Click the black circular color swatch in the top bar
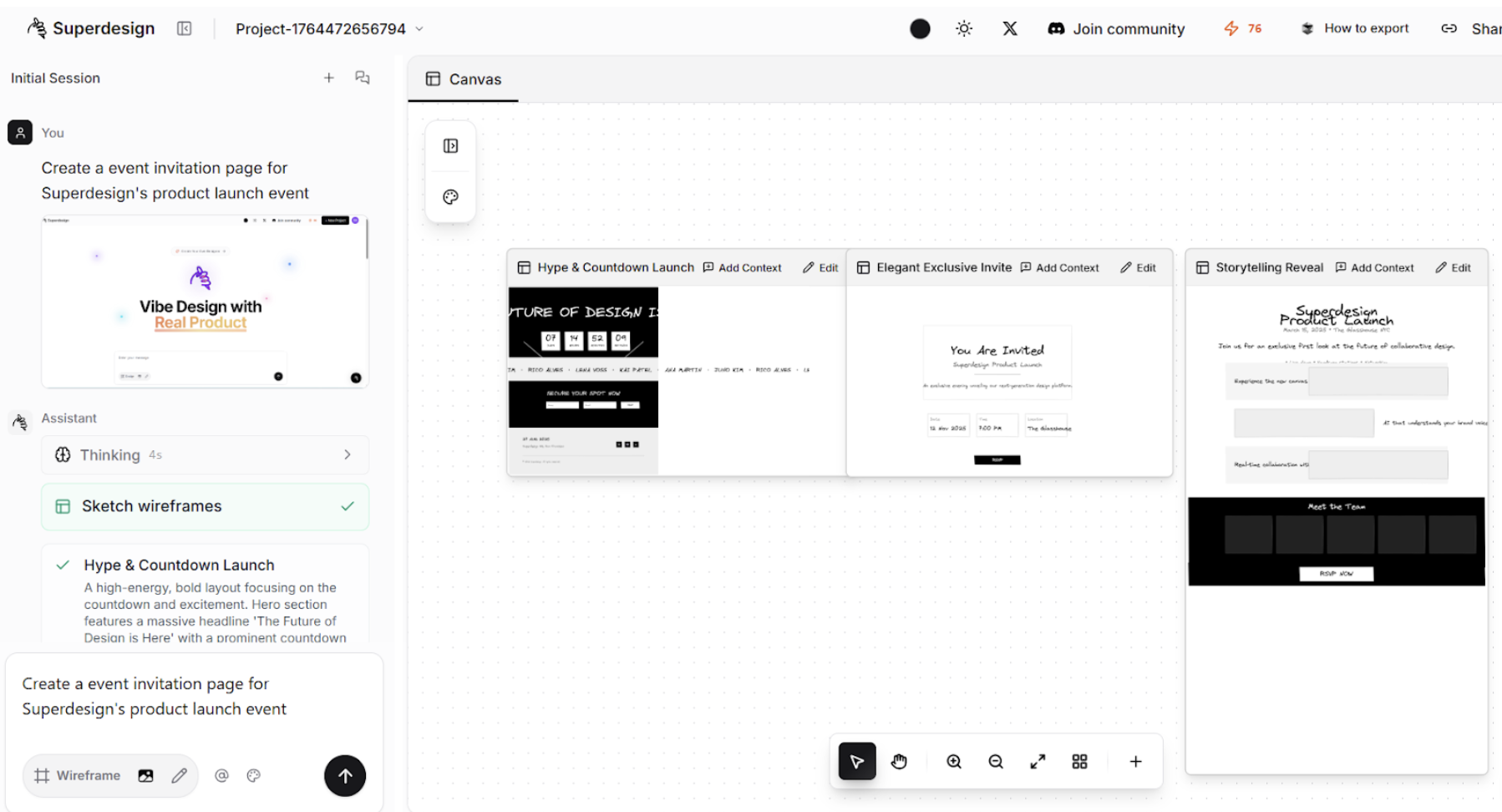 (920, 28)
